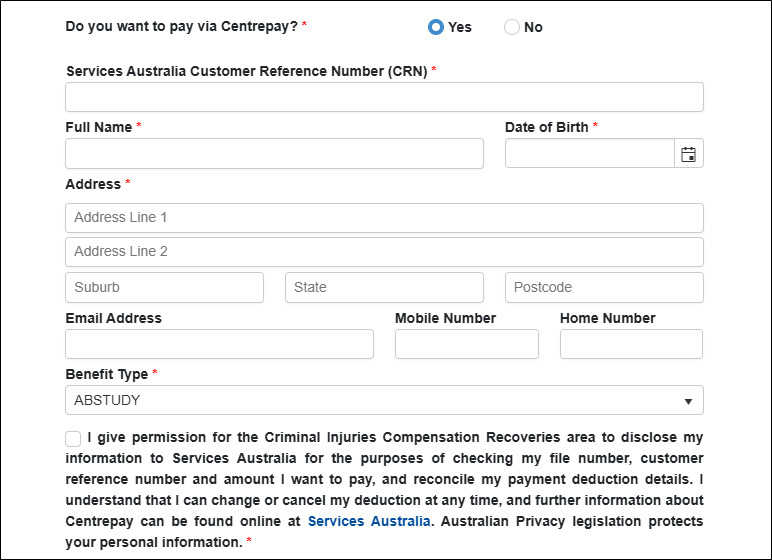Viewport: 772px width, 560px height.
Task: Open the Date of Birth calendar picker
Action: [688, 154]
